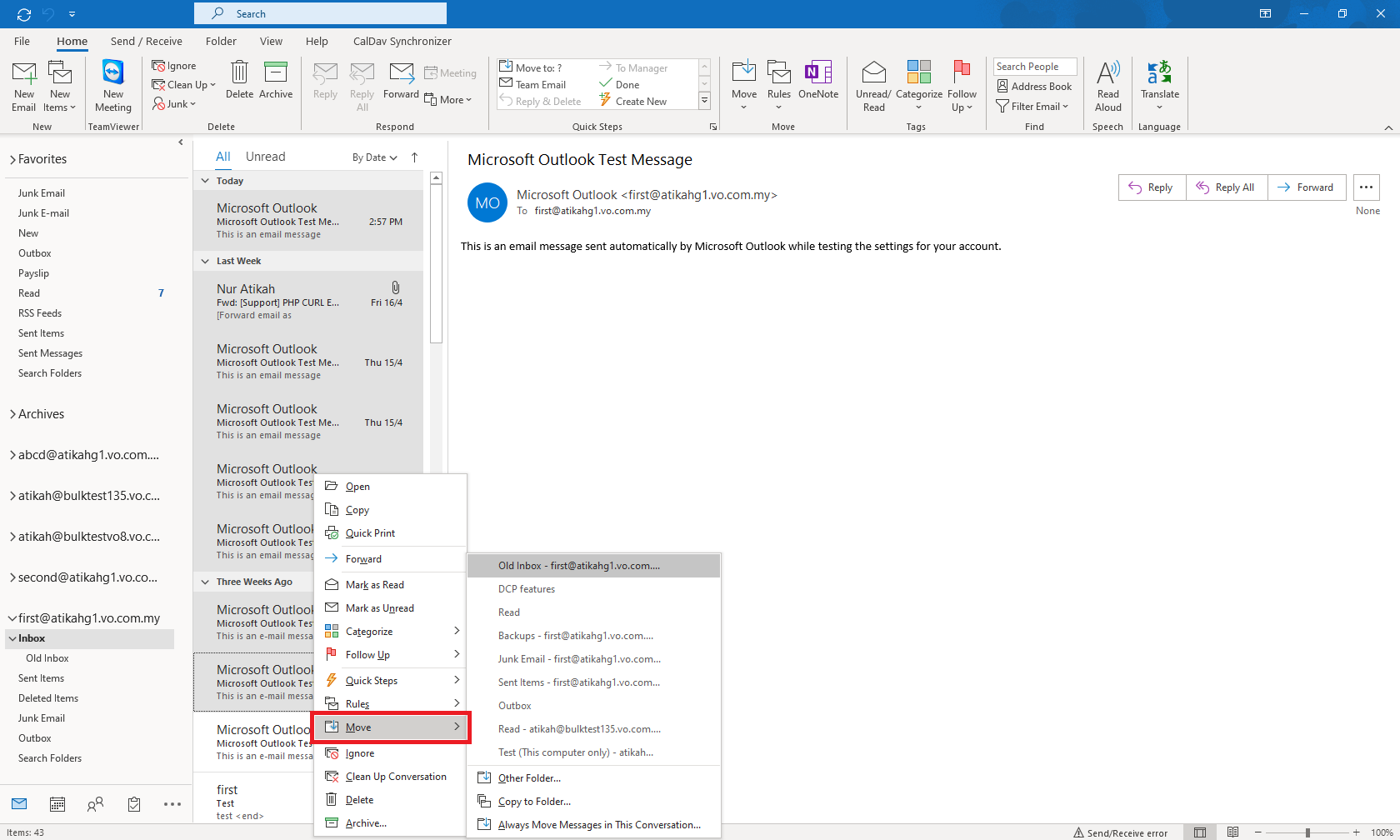Toggle sort order arrow in message list
The image size is (1400, 840).
(414, 157)
